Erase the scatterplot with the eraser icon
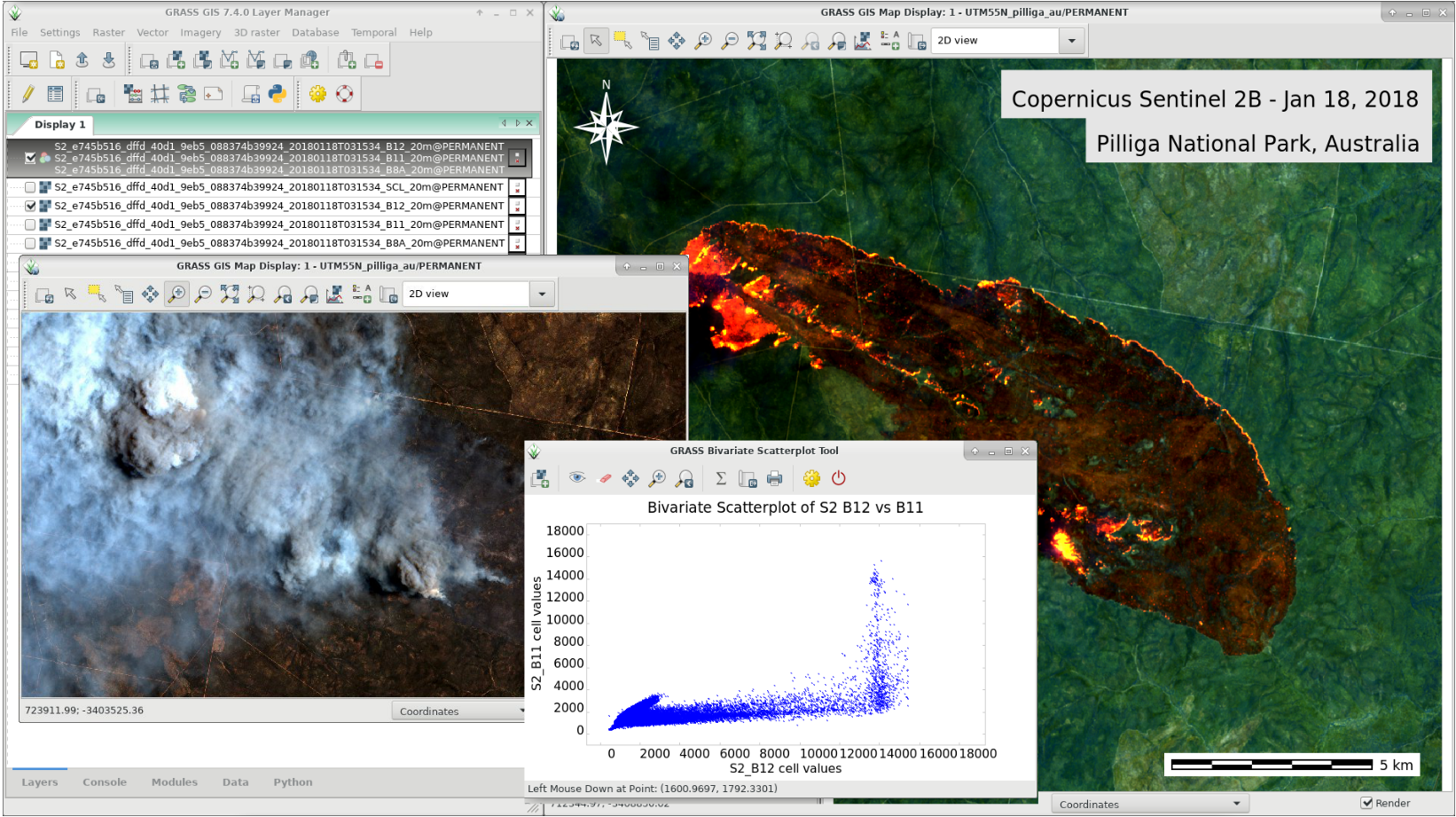 pyautogui.click(x=605, y=479)
